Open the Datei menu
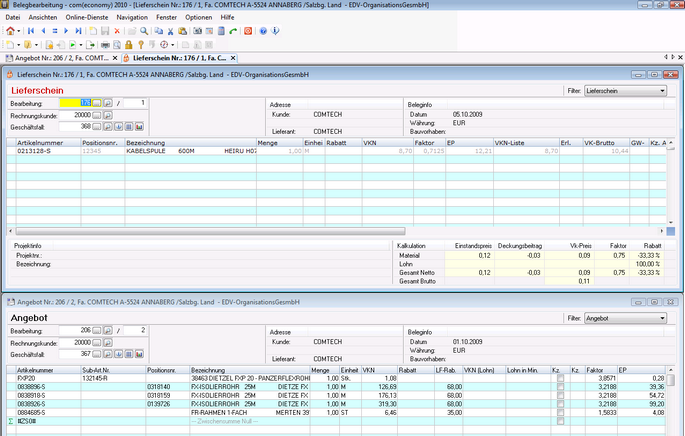 coord(13,17)
